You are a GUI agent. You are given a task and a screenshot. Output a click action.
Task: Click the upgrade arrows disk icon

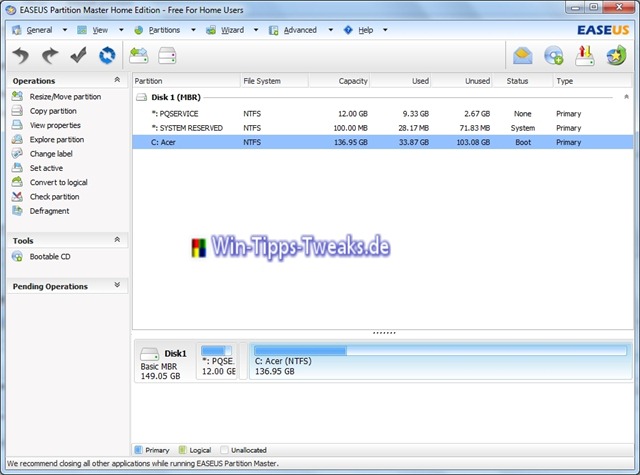tap(584, 55)
